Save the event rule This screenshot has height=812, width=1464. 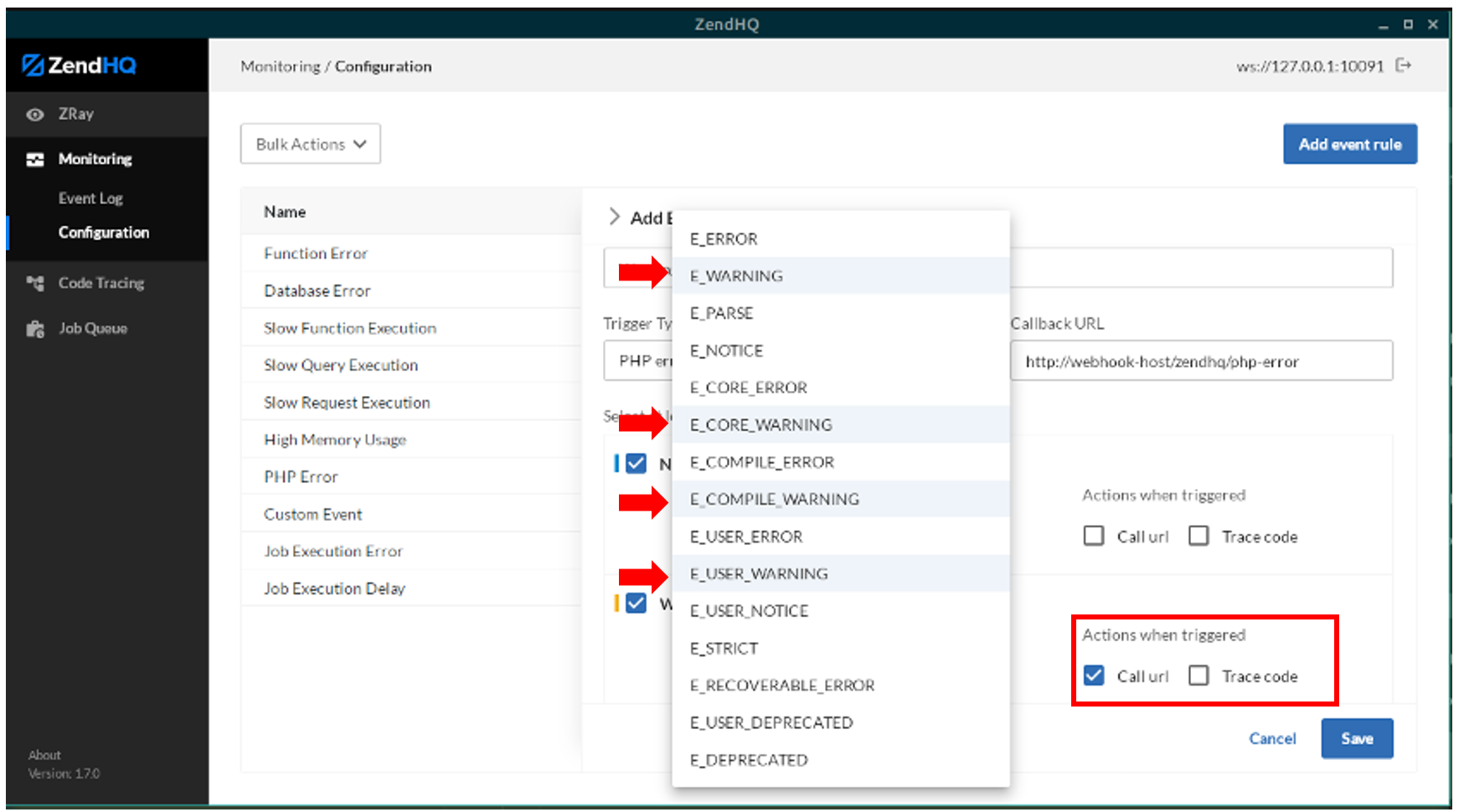(1357, 738)
